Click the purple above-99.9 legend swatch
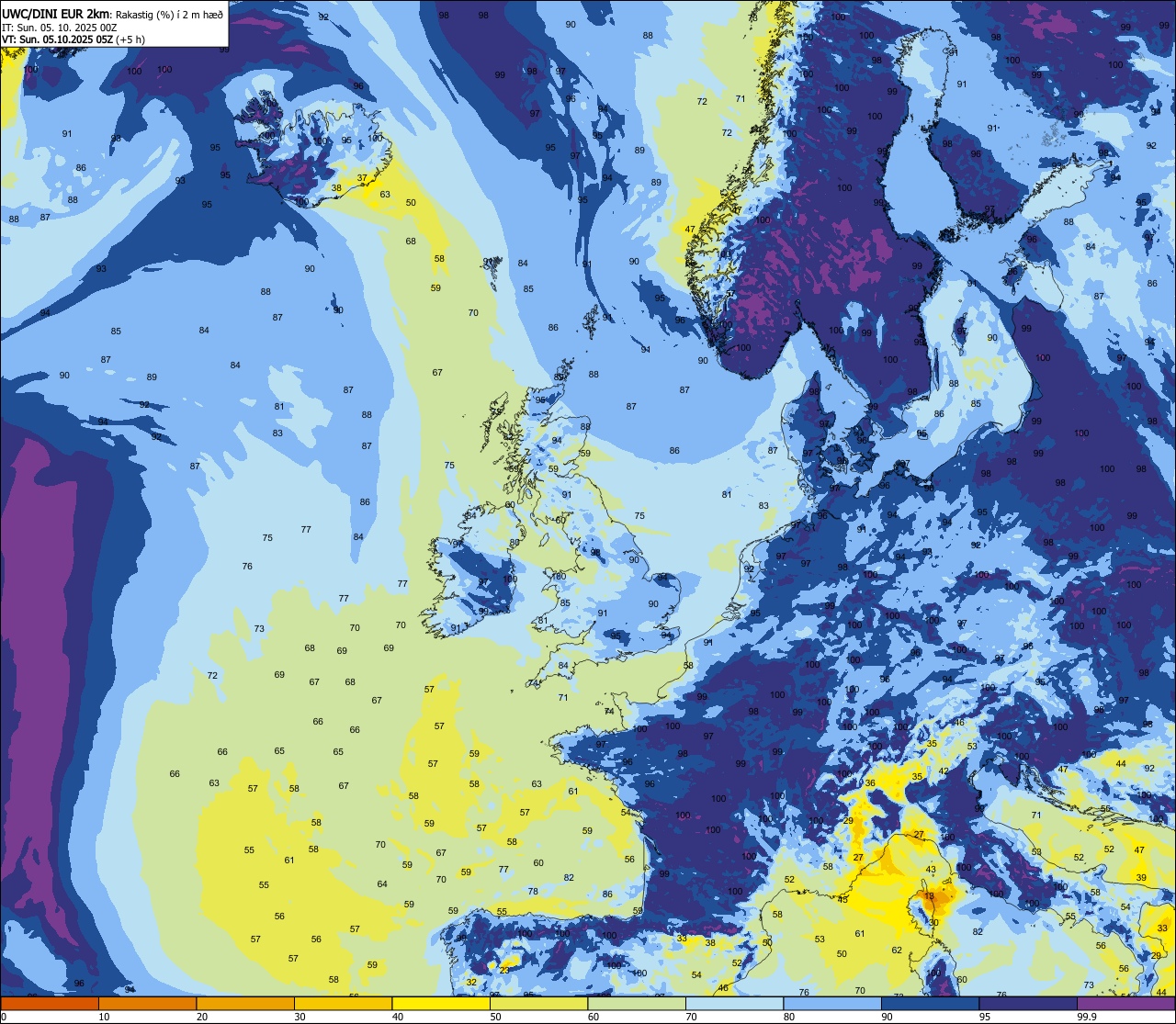 (1125, 1003)
